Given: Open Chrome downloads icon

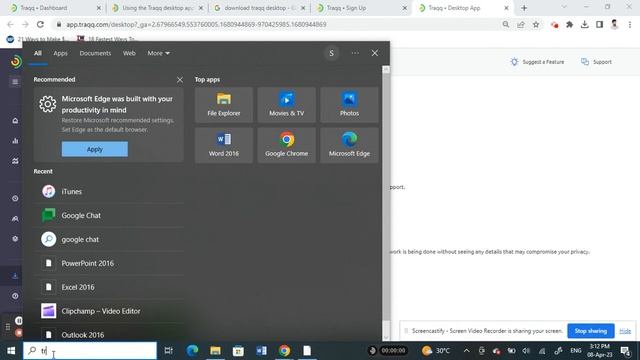Looking at the screenshot, I should click(584, 24).
